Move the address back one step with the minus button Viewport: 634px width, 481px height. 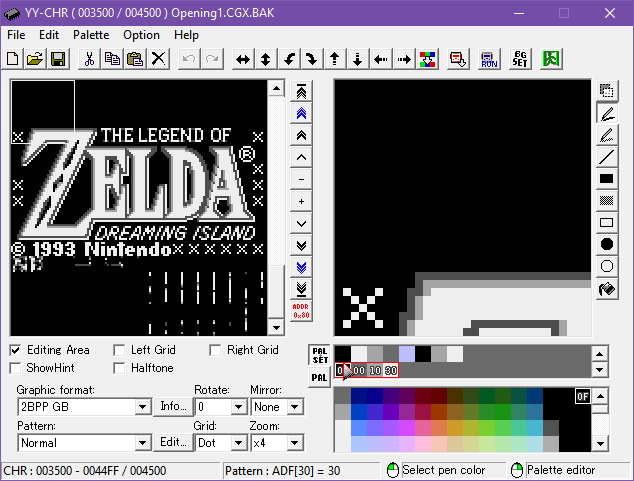(x=301, y=179)
